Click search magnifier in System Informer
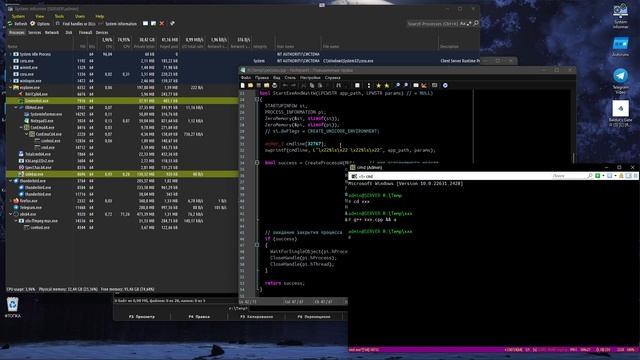The image size is (640, 360). 476,24
